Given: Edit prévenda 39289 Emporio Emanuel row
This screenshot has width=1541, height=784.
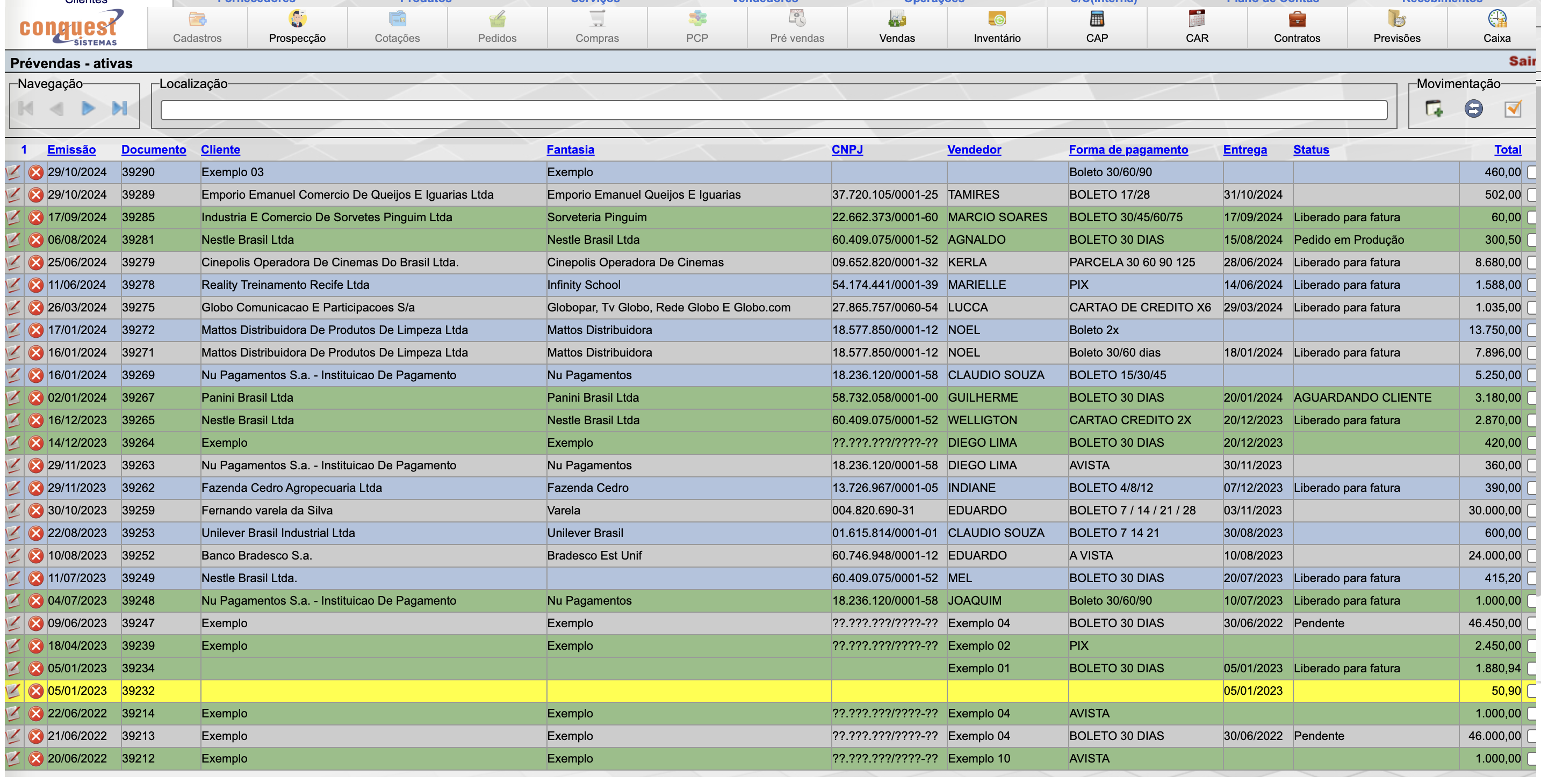Looking at the screenshot, I should pyautogui.click(x=13, y=194).
